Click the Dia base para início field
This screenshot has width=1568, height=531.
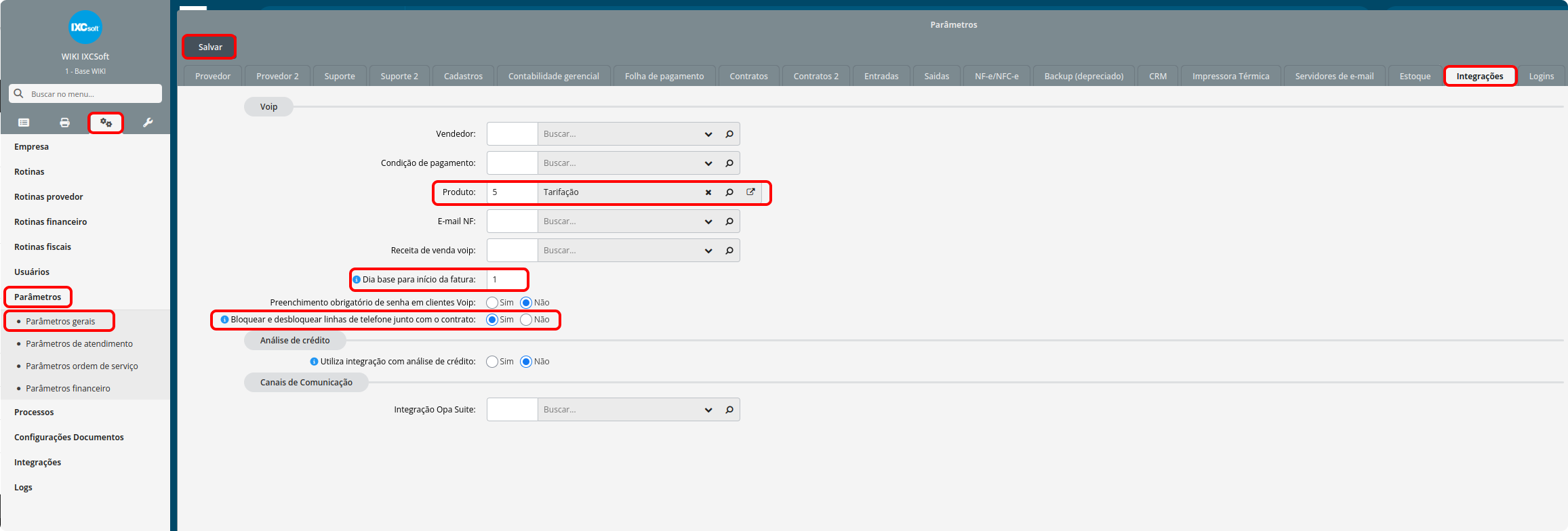pos(506,280)
